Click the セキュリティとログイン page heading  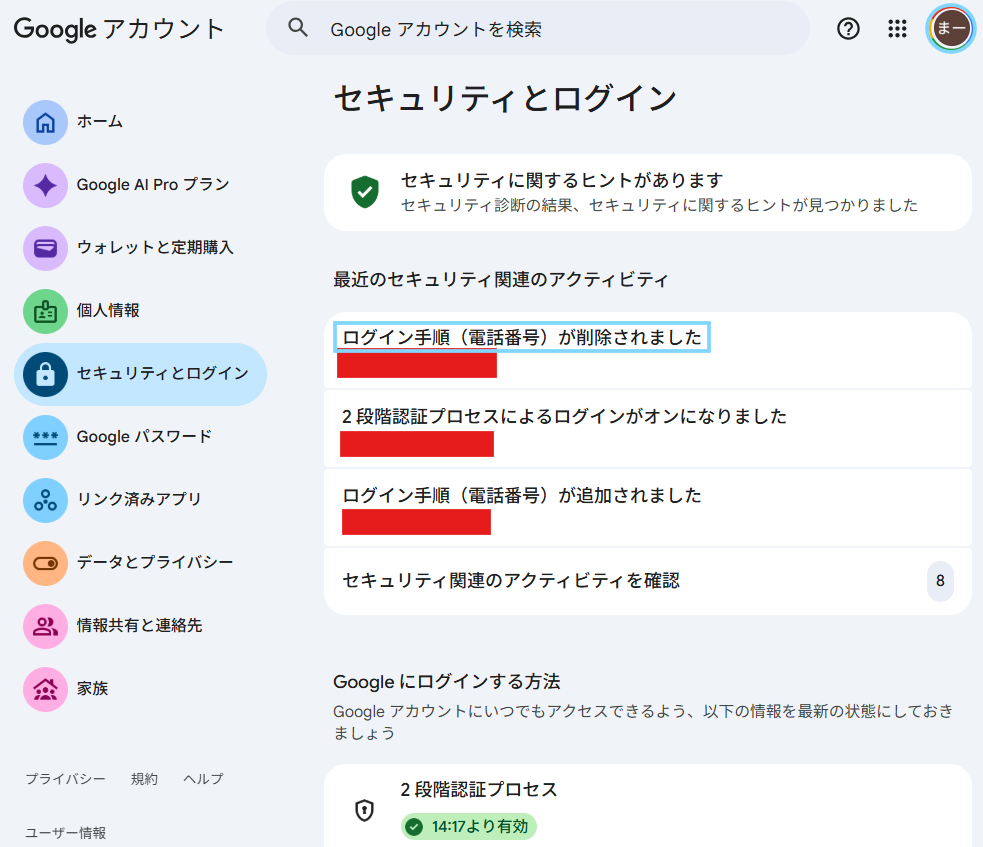point(505,98)
